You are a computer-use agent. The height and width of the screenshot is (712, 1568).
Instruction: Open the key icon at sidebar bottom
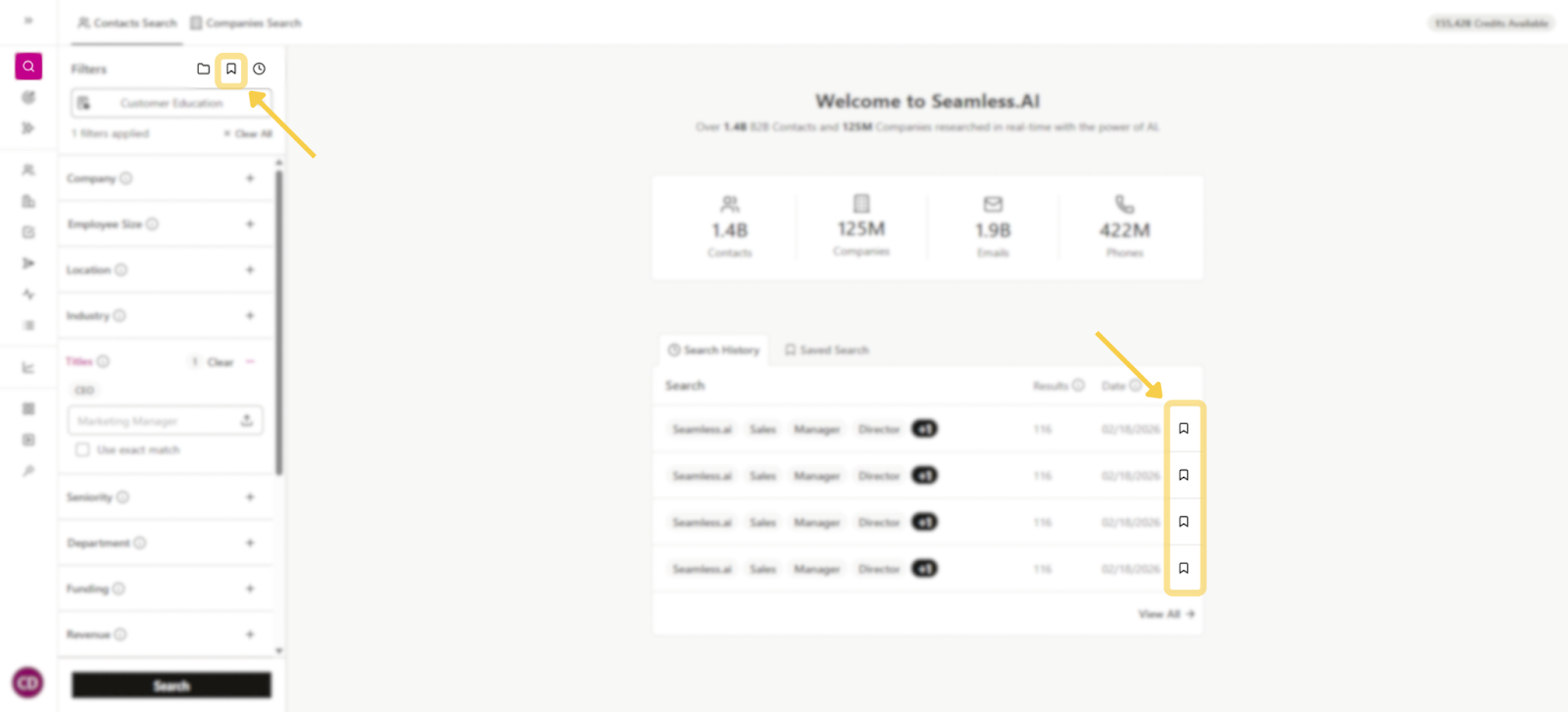[28, 471]
